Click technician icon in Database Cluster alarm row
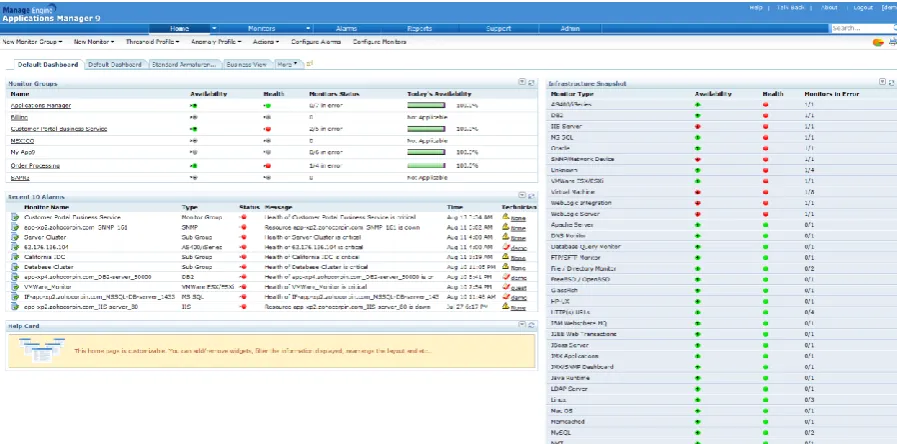The height and width of the screenshot is (444, 897). point(506,267)
